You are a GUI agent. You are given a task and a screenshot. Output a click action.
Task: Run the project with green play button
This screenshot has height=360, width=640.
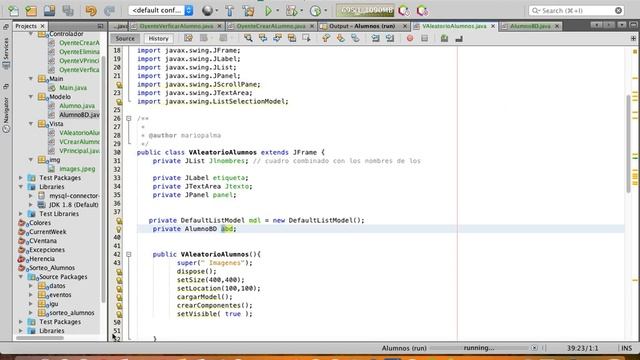click(x=268, y=11)
